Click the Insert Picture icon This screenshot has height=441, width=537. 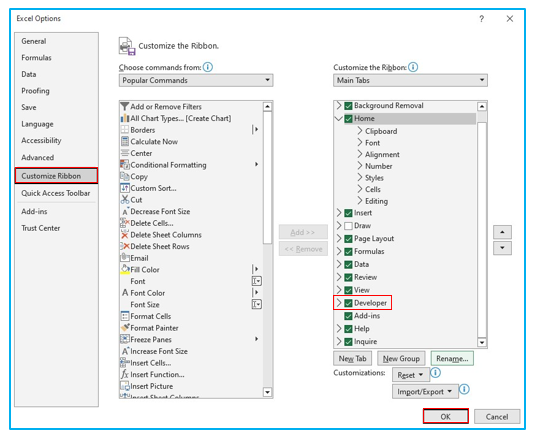[x=125, y=386]
